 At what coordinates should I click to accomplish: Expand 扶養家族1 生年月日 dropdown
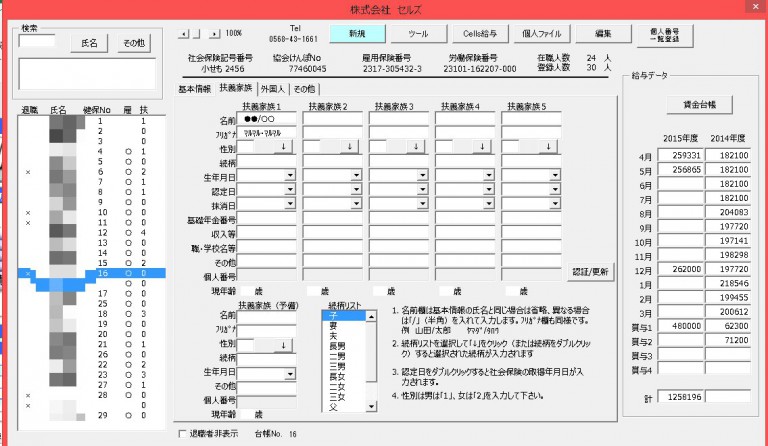coord(290,175)
